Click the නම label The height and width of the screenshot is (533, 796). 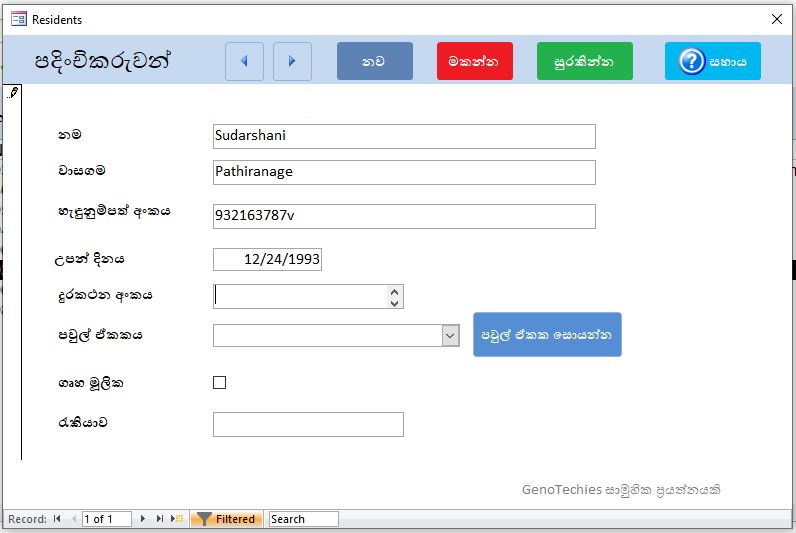(x=70, y=135)
